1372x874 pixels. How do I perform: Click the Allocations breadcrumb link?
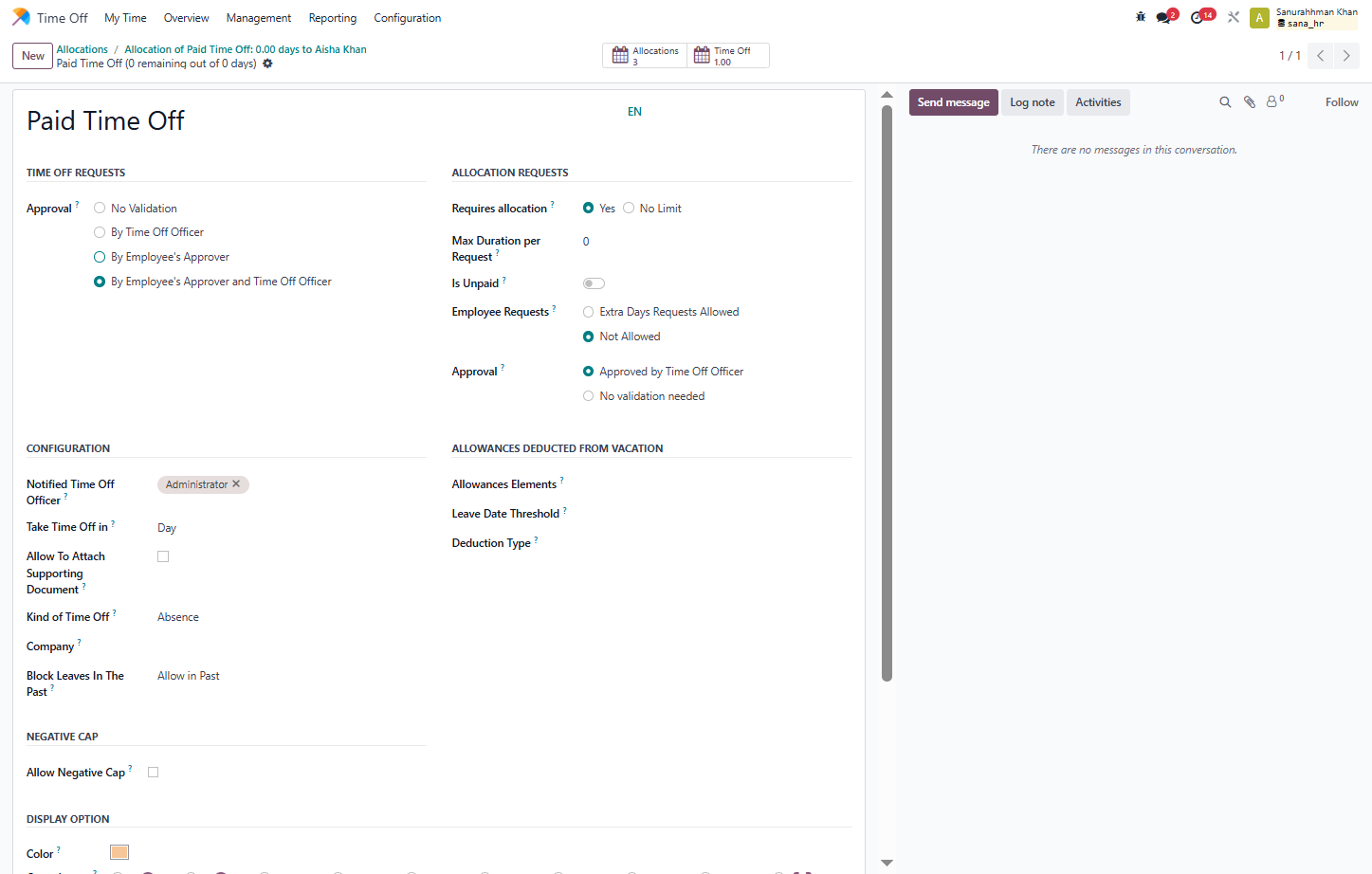[82, 49]
